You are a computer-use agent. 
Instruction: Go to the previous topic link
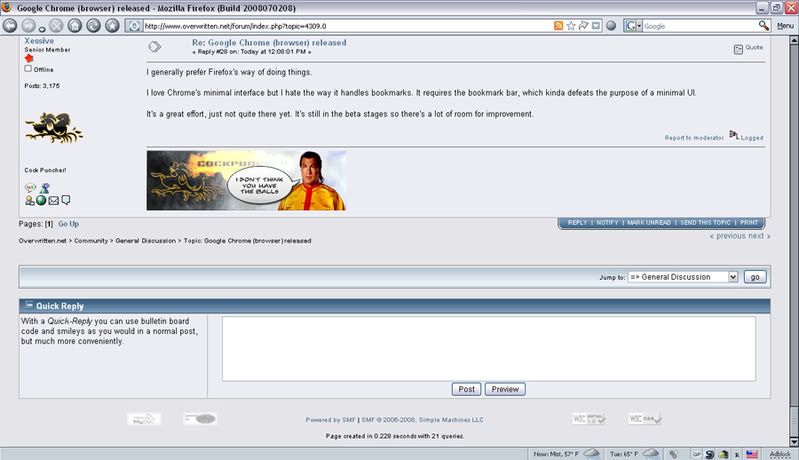tap(727, 236)
